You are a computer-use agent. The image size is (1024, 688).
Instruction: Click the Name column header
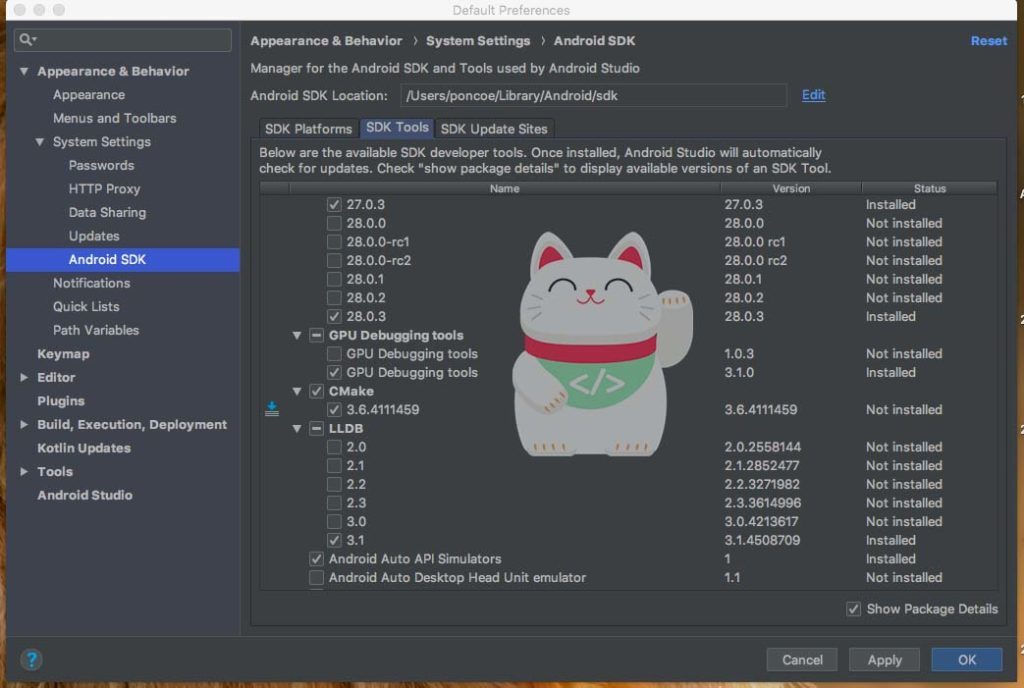[x=504, y=188]
